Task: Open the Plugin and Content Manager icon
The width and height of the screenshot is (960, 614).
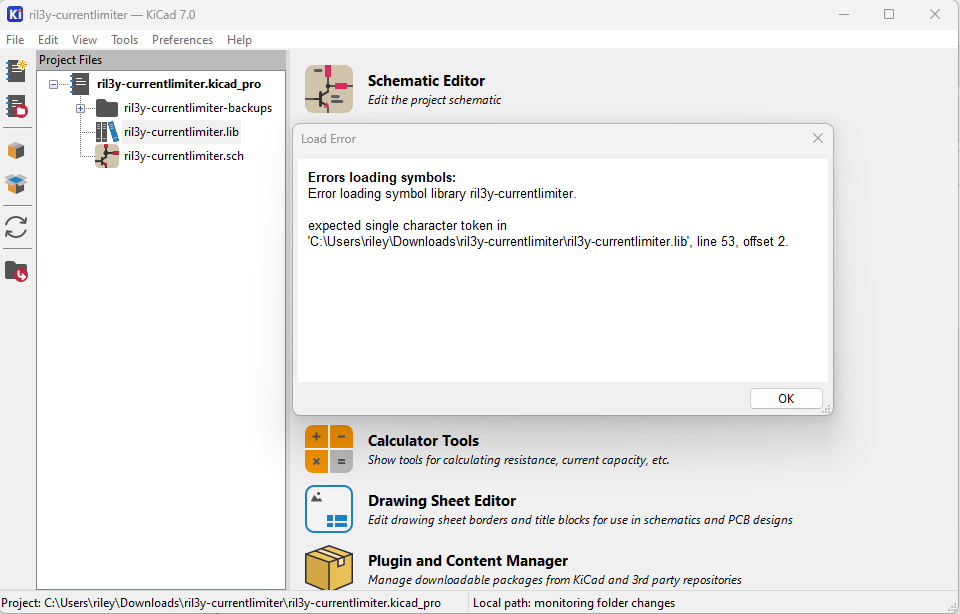Action: coord(329,567)
